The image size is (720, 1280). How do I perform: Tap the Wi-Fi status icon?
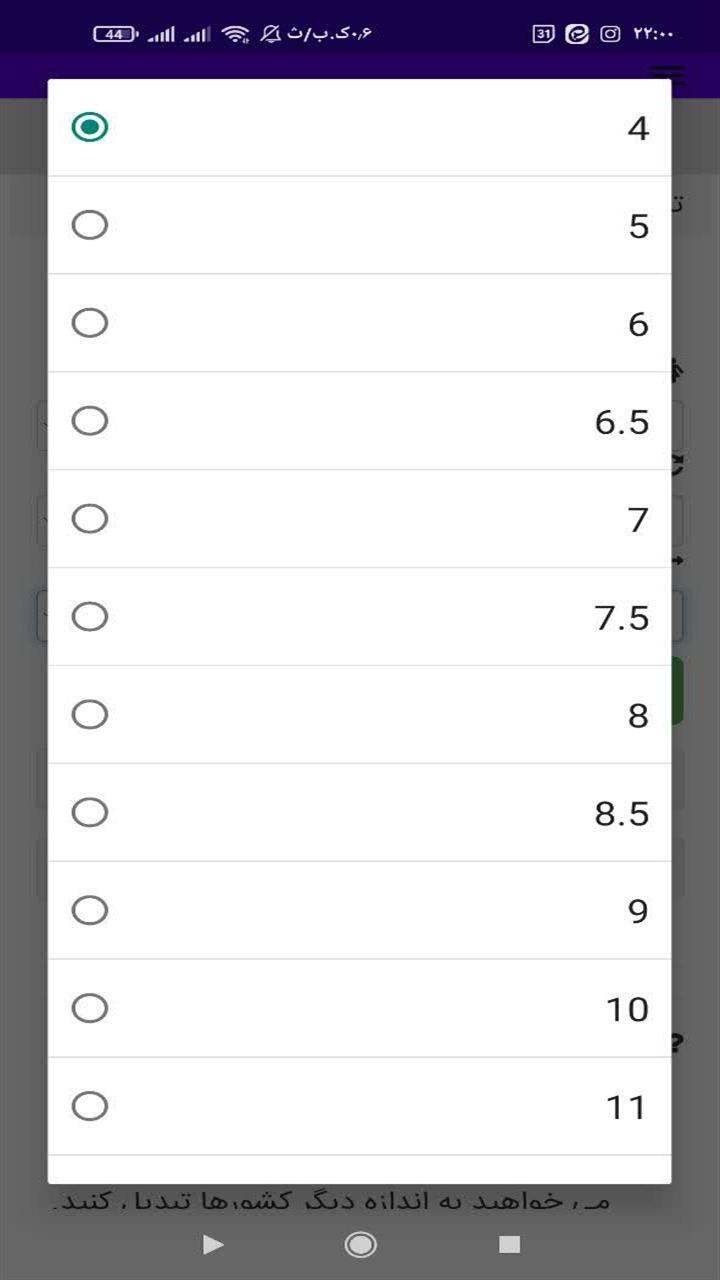pyautogui.click(x=236, y=34)
